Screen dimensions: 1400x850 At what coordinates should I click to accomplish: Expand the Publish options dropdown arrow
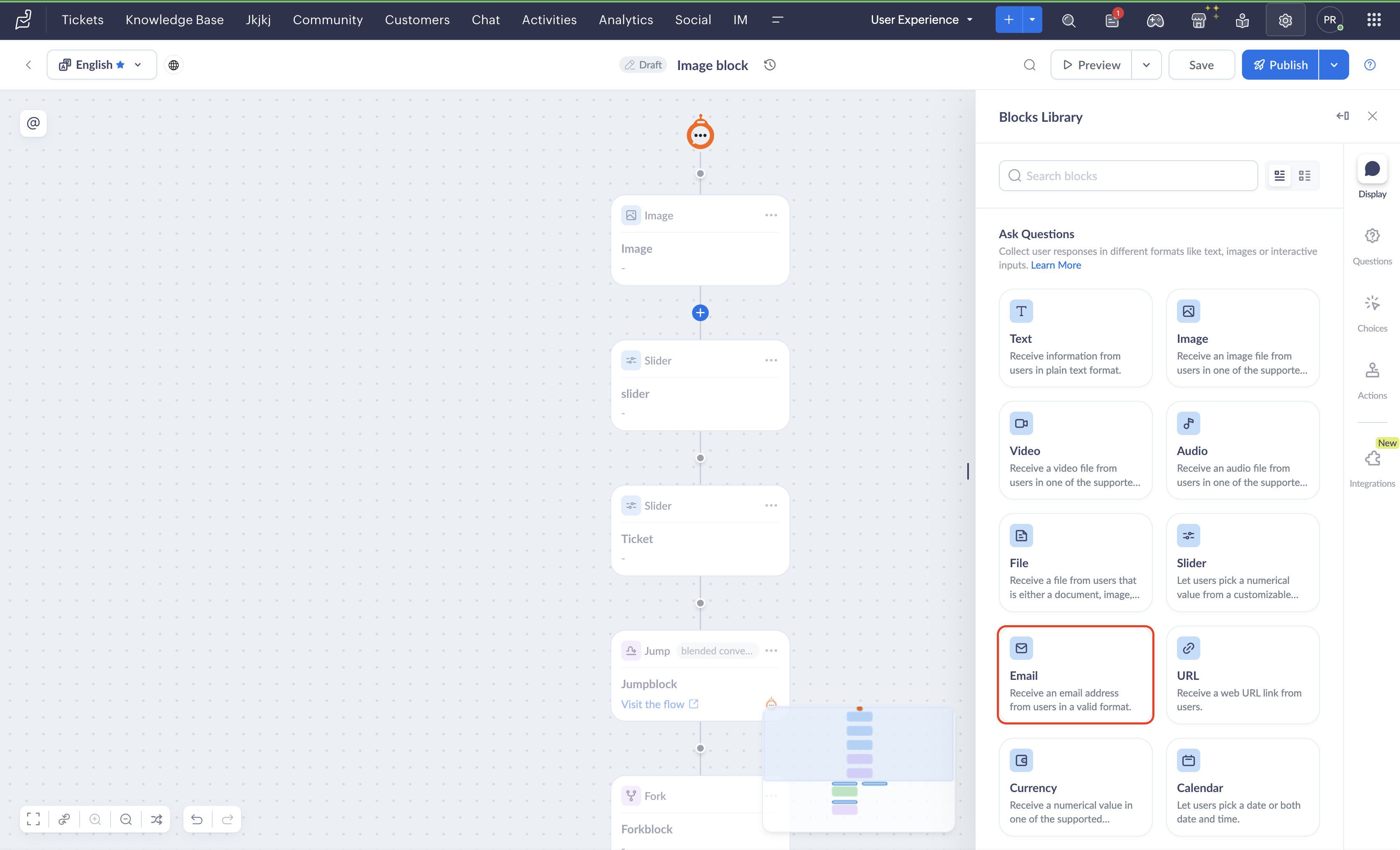(1334, 65)
